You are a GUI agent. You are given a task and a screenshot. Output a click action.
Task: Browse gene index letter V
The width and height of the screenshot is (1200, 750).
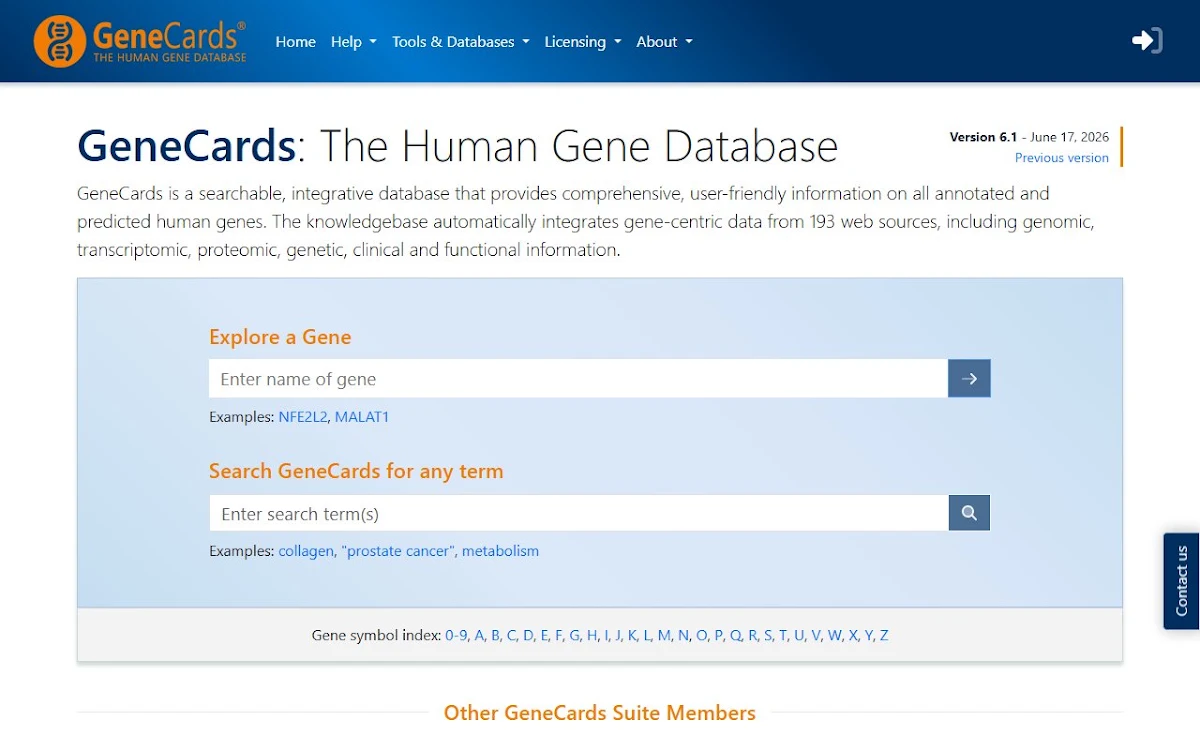click(x=816, y=635)
